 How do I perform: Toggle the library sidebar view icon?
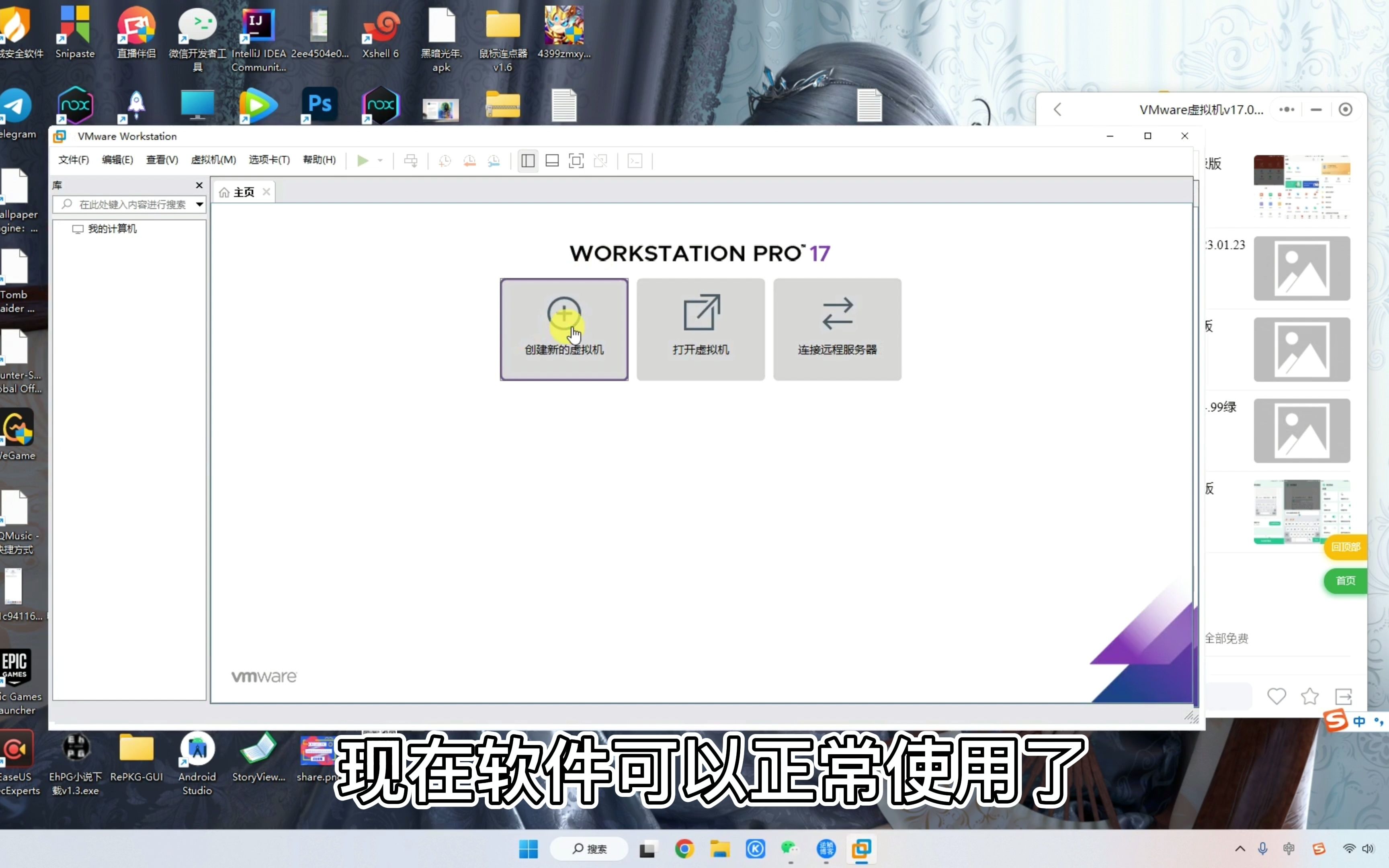528,161
